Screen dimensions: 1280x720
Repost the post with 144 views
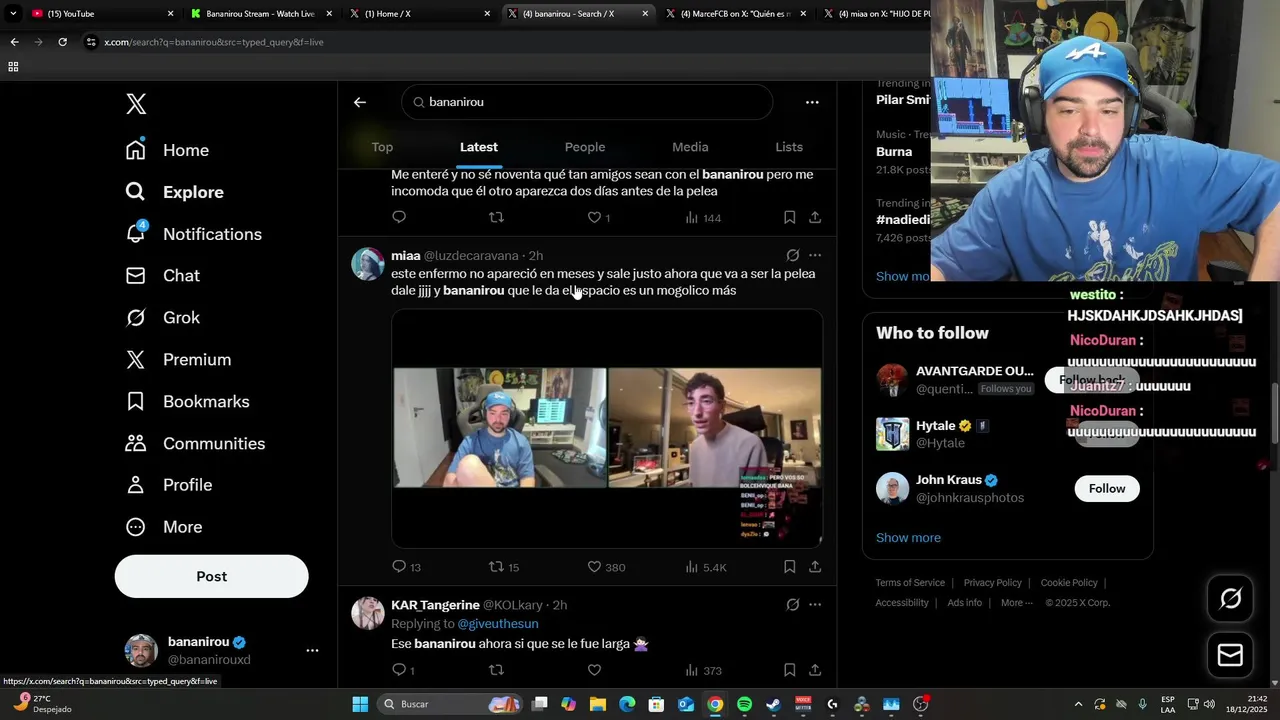tap(496, 217)
